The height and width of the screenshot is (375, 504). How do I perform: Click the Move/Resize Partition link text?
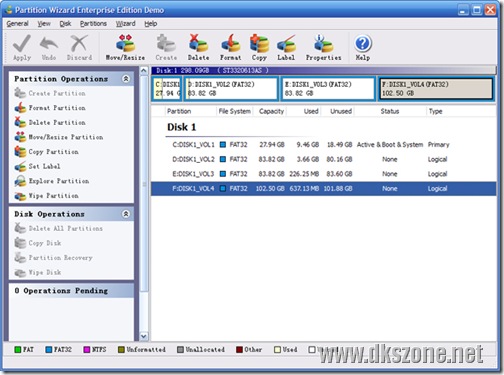66,137
